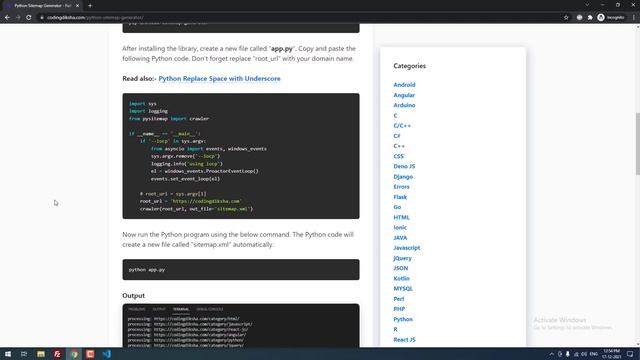
Task: Open the Errors category
Action: [401, 187]
